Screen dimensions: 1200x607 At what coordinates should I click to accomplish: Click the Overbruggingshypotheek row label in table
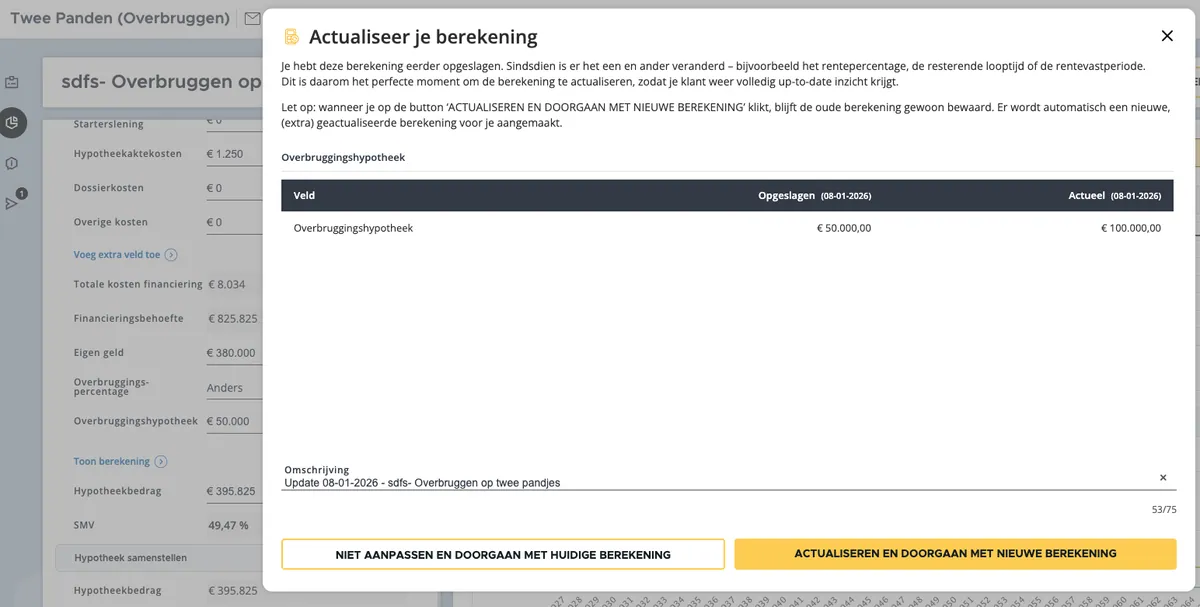pyautogui.click(x=353, y=228)
